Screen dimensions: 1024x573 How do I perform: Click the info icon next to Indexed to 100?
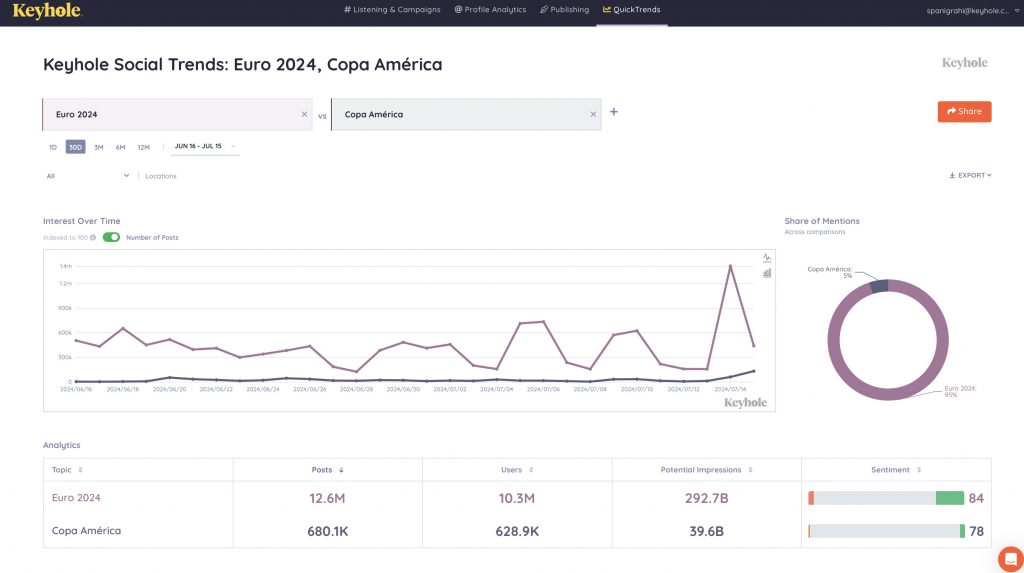coord(93,237)
